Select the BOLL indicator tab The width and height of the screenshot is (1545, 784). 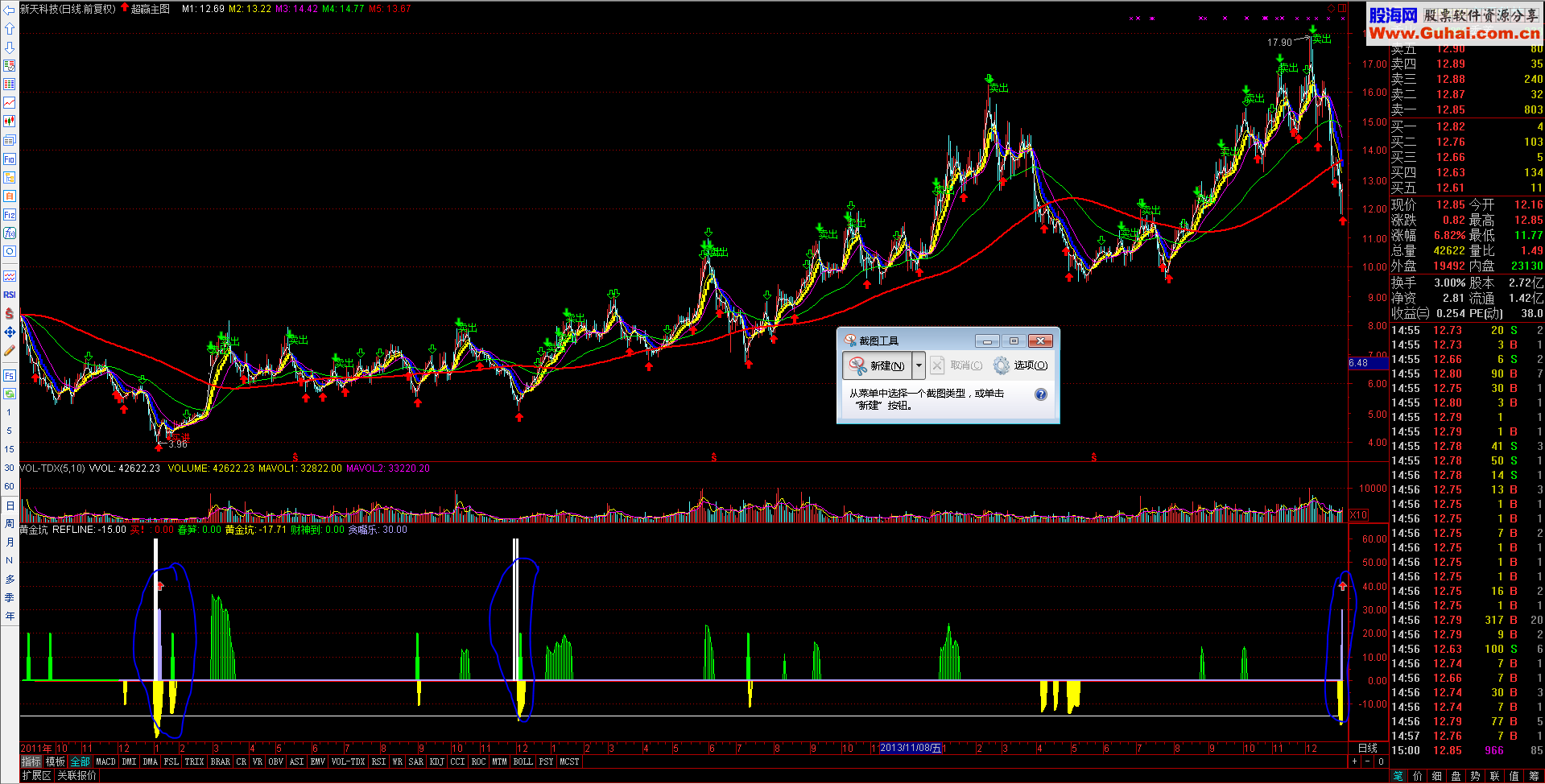[523, 761]
